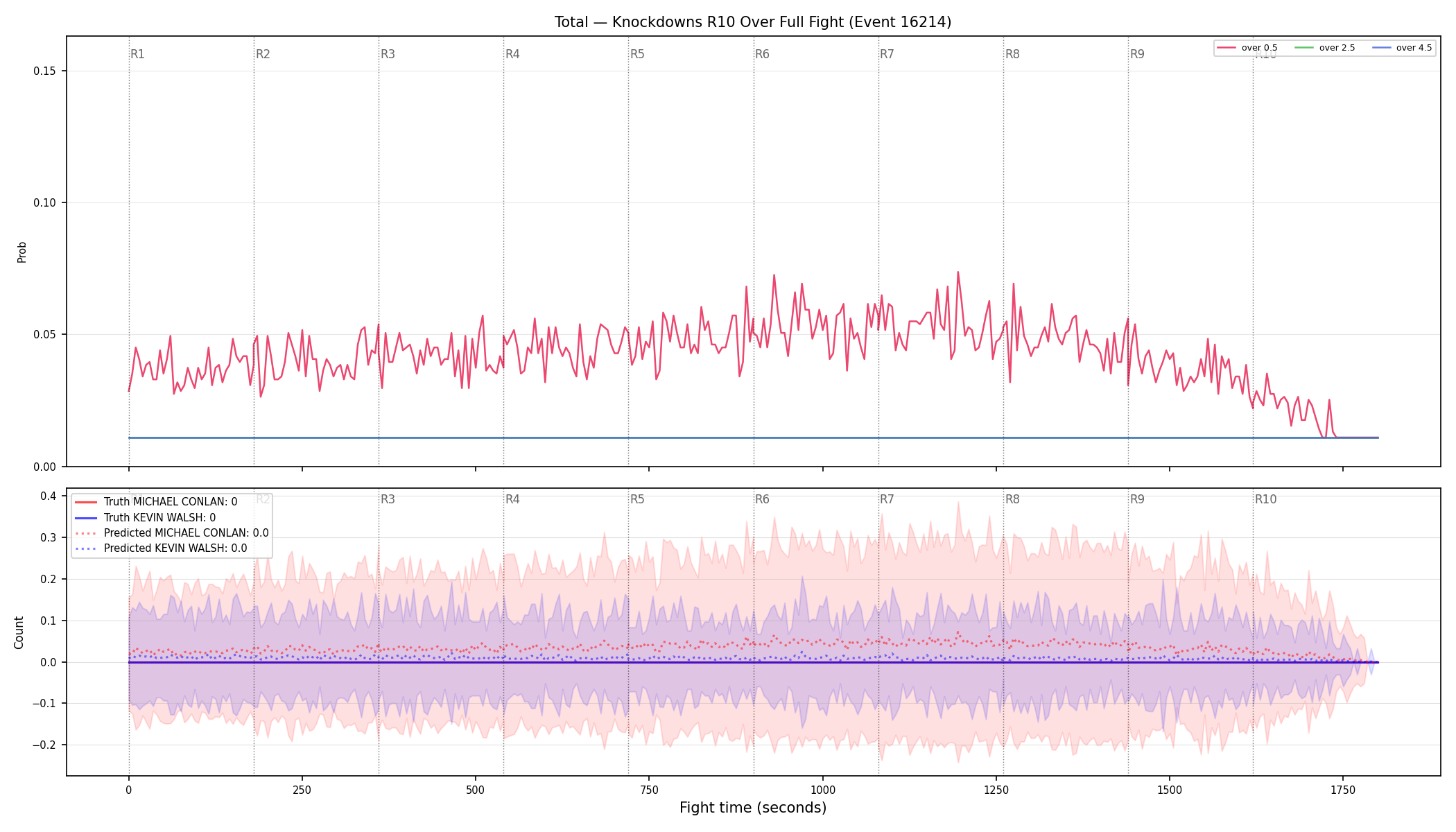Click the 'Prob' y-axis label
1456x832 pixels.
point(21,252)
